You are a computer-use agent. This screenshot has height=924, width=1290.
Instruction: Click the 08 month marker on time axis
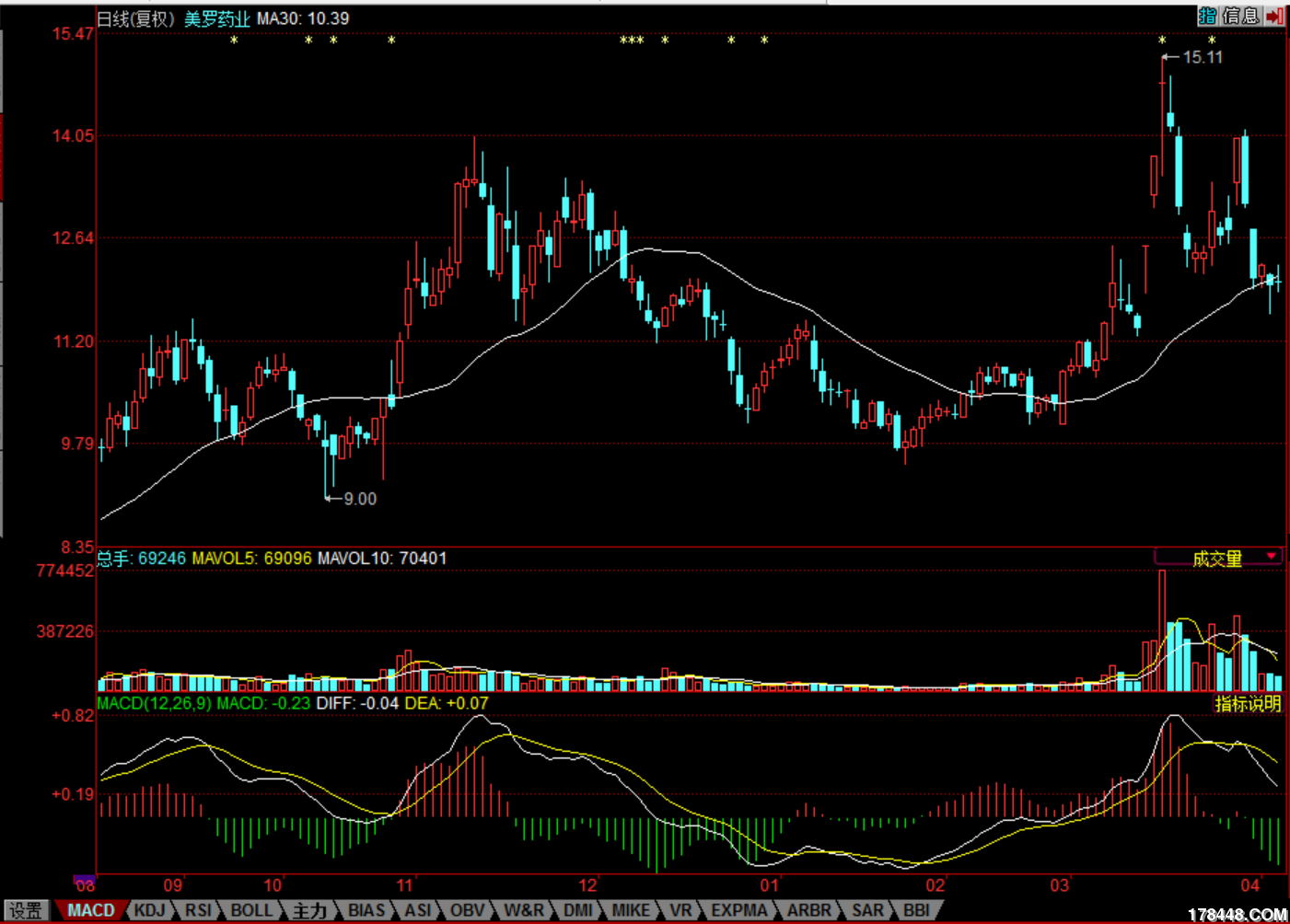85,886
